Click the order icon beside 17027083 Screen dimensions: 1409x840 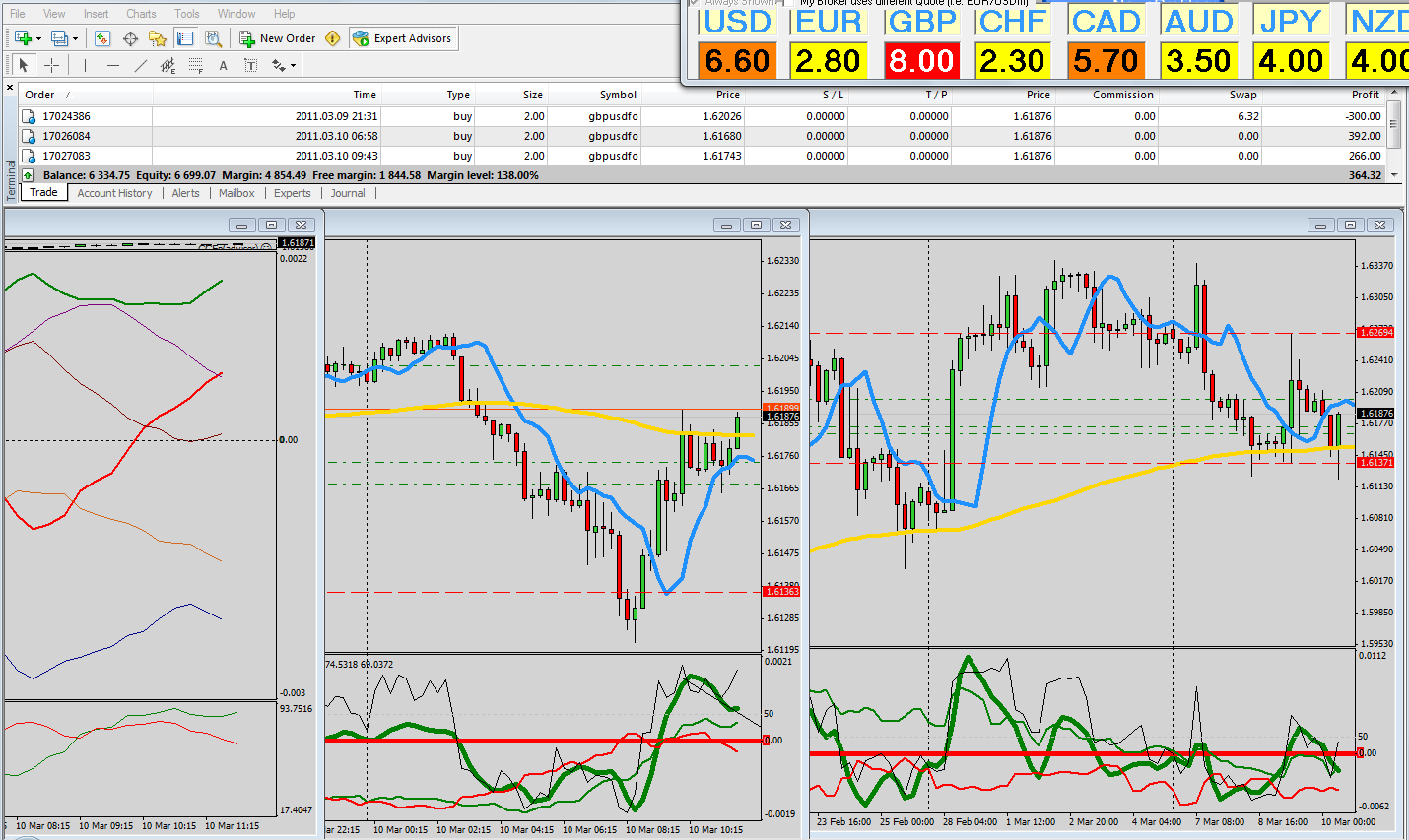(29, 156)
